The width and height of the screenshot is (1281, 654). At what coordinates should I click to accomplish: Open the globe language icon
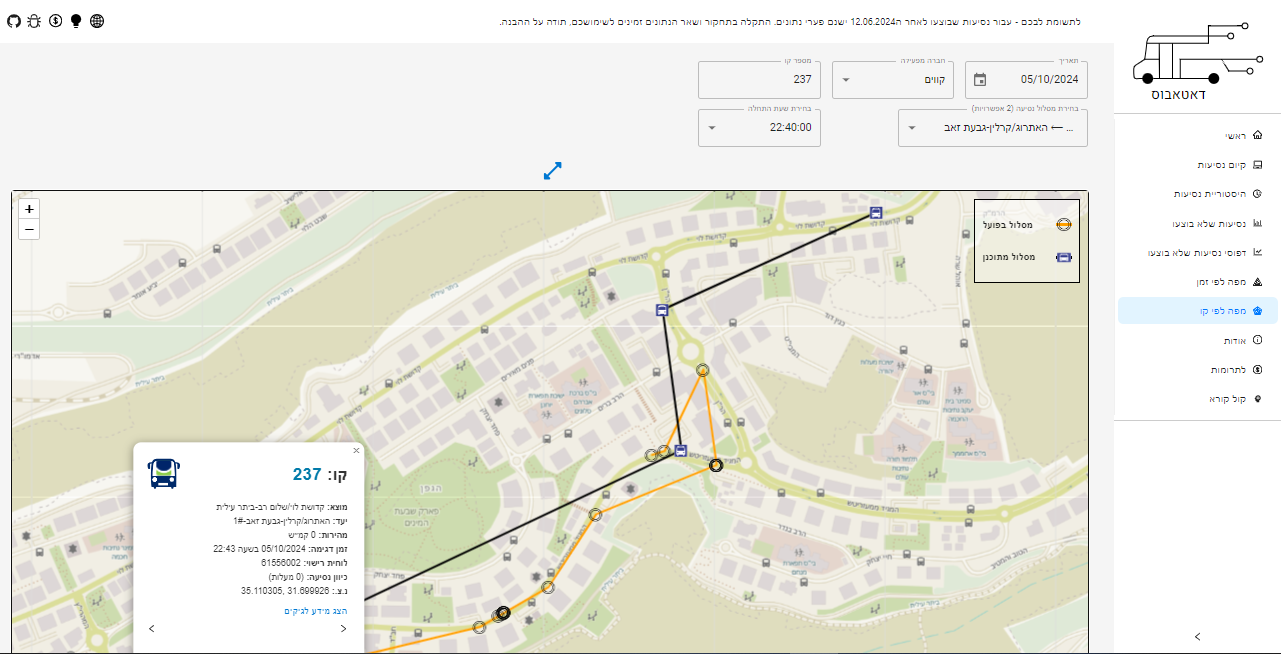pyautogui.click(x=97, y=21)
